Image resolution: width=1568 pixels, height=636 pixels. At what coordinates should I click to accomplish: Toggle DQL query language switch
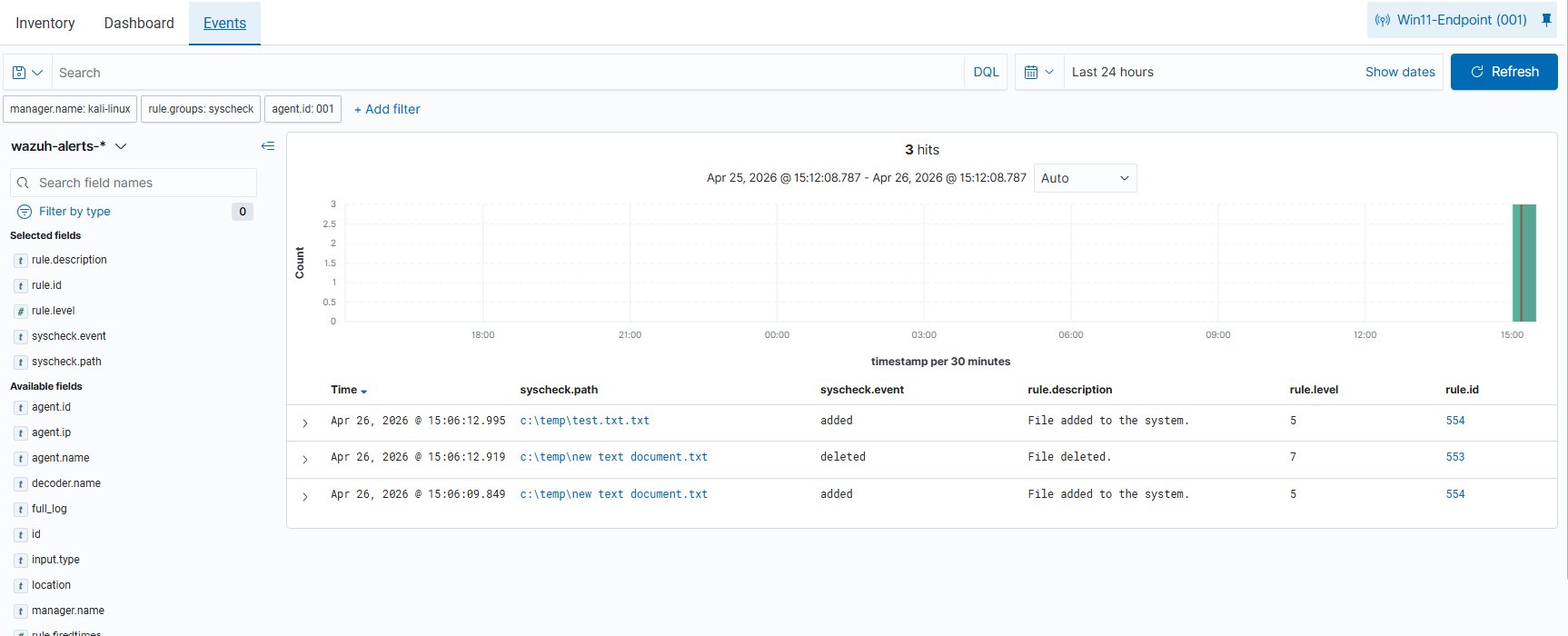[x=986, y=73]
